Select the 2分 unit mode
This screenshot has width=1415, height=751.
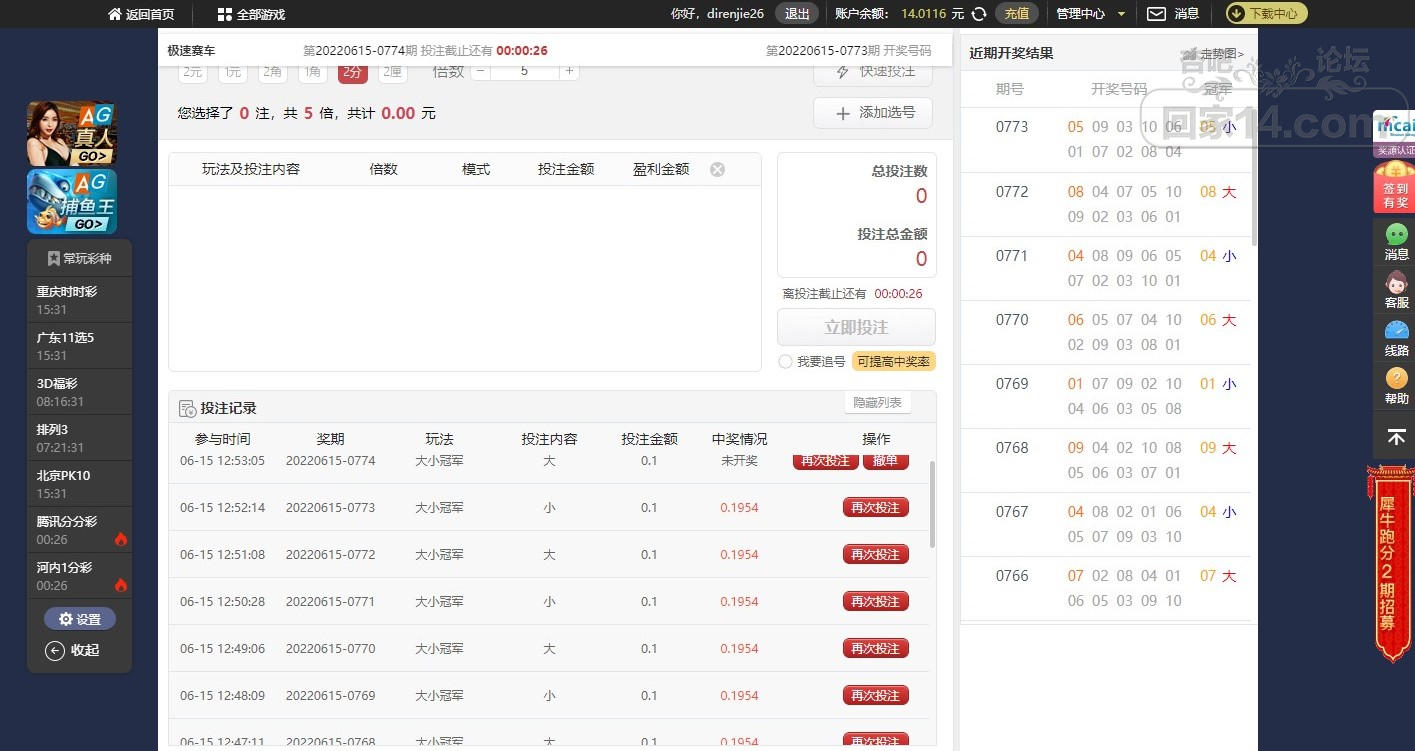[x=352, y=72]
